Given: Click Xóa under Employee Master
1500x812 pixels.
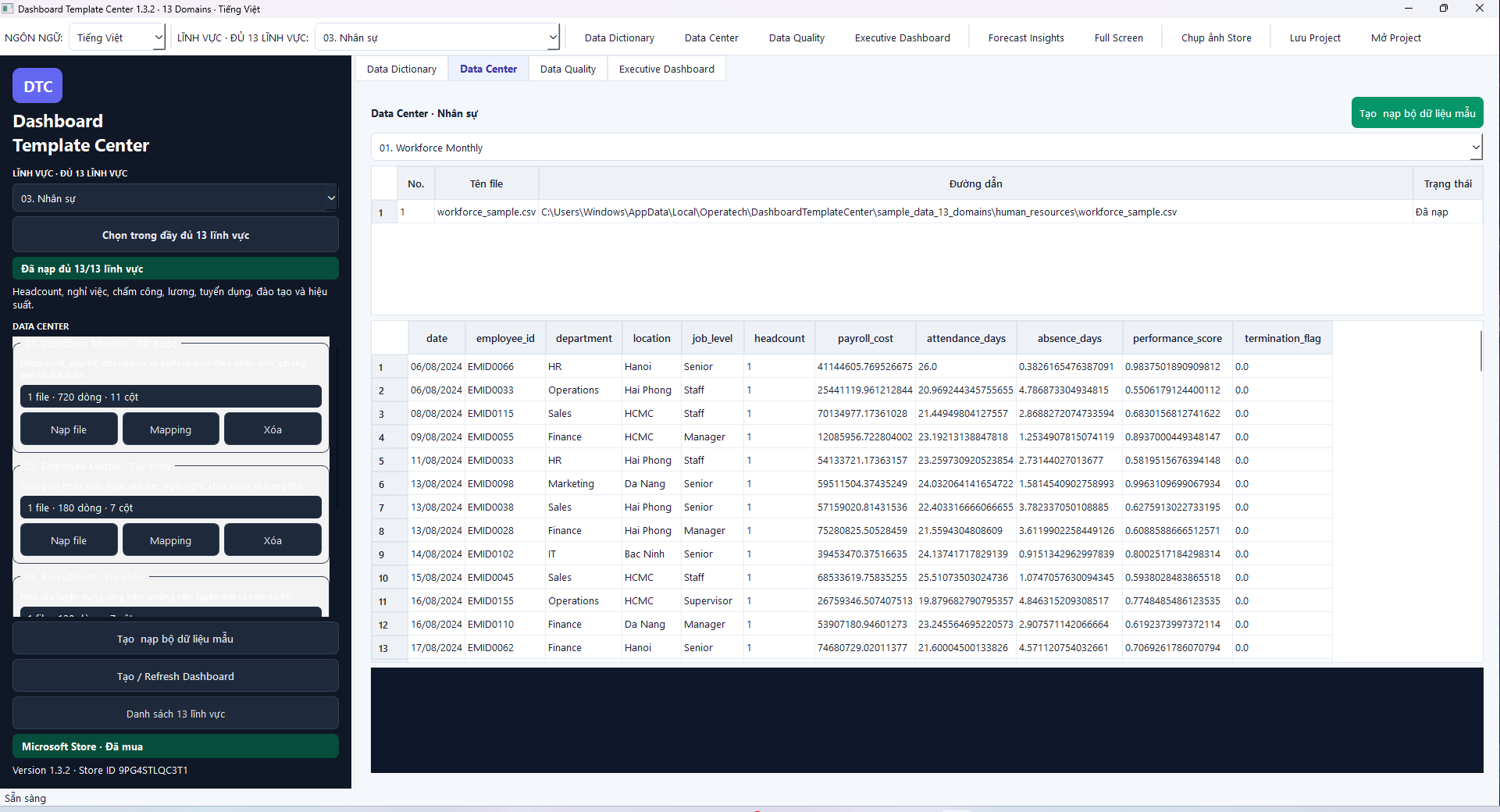Looking at the screenshot, I should (273, 540).
